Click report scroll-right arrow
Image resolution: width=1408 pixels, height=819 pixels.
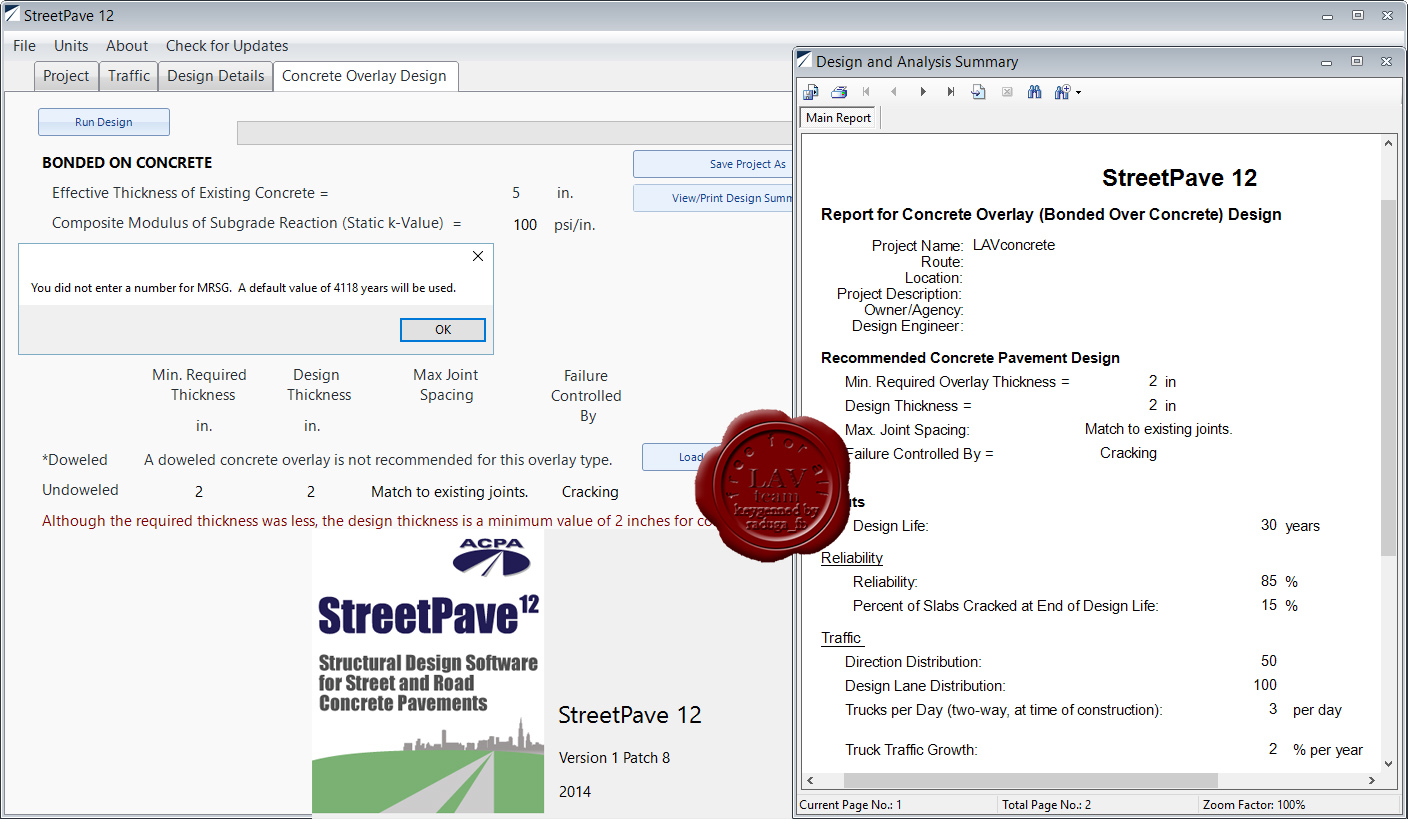pyautogui.click(x=1371, y=780)
